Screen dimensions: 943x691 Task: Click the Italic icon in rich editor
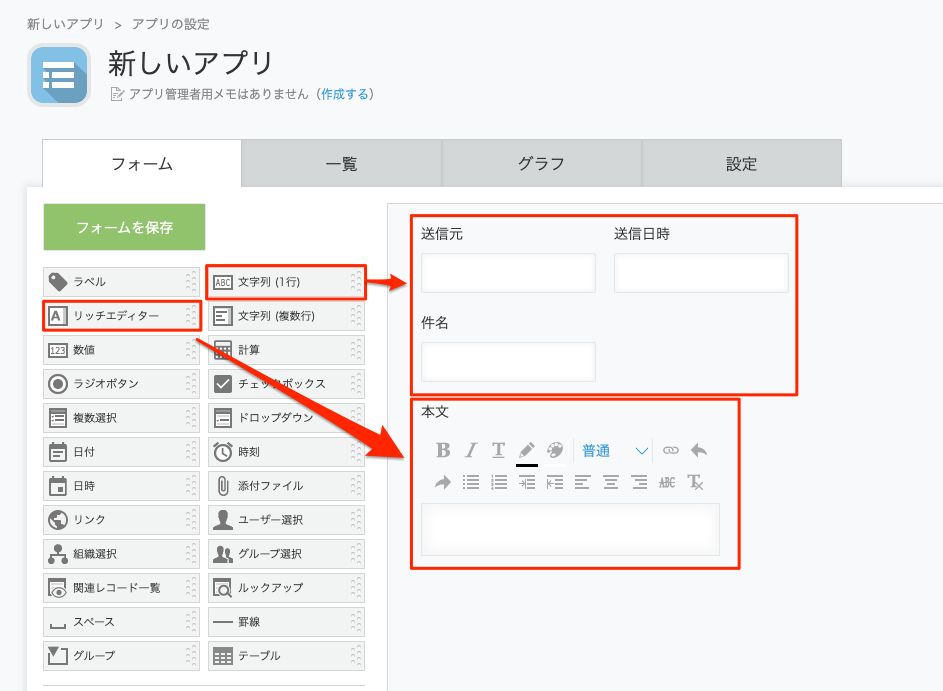(x=471, y=450)
